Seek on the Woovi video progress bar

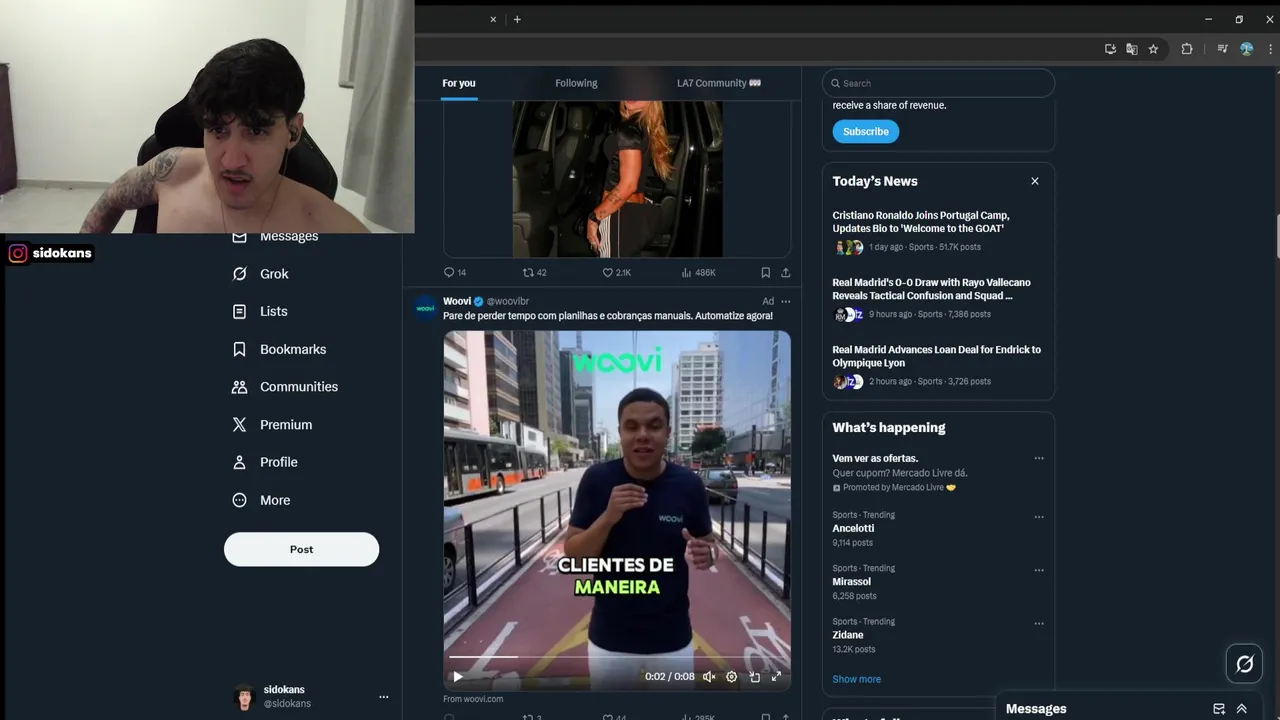coord(617,657)
